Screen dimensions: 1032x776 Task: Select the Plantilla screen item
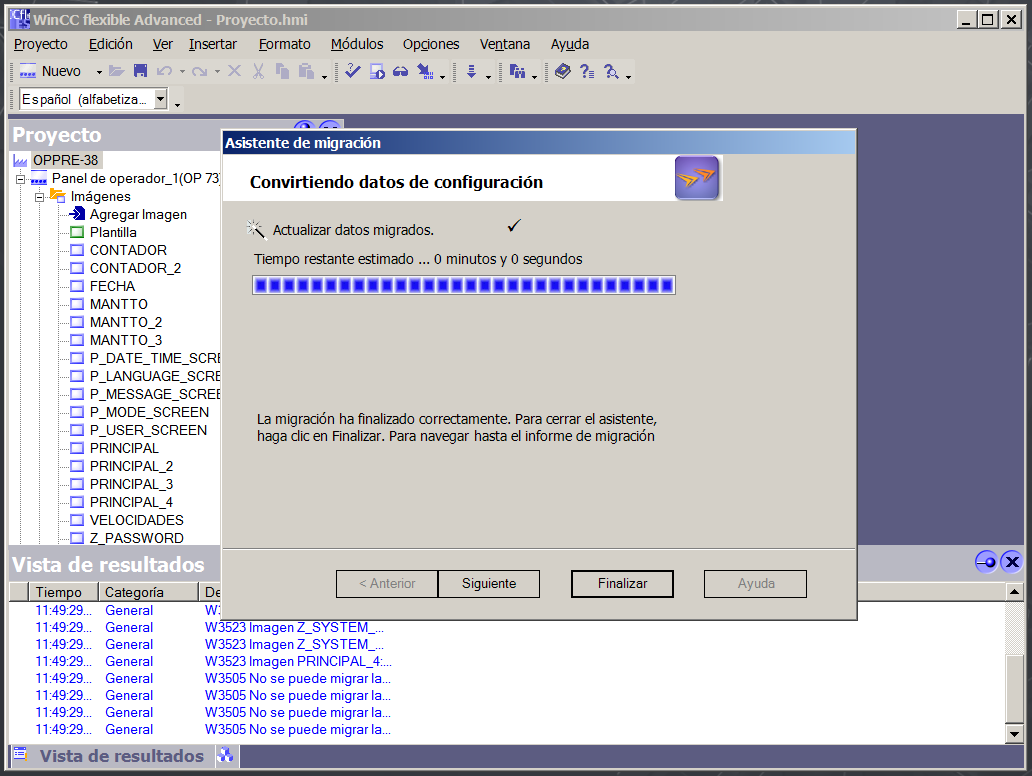pos(113,232)
